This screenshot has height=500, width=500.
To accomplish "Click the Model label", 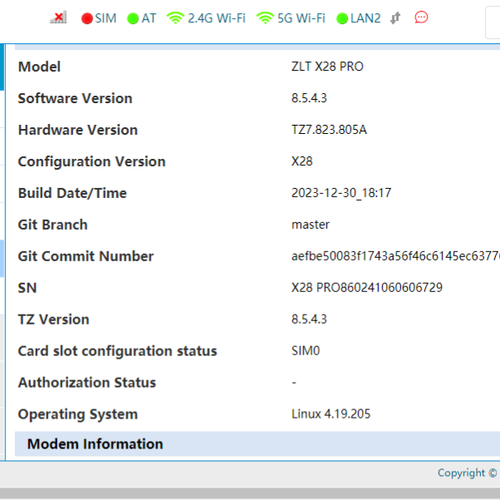I will click(x=39, y=67).
